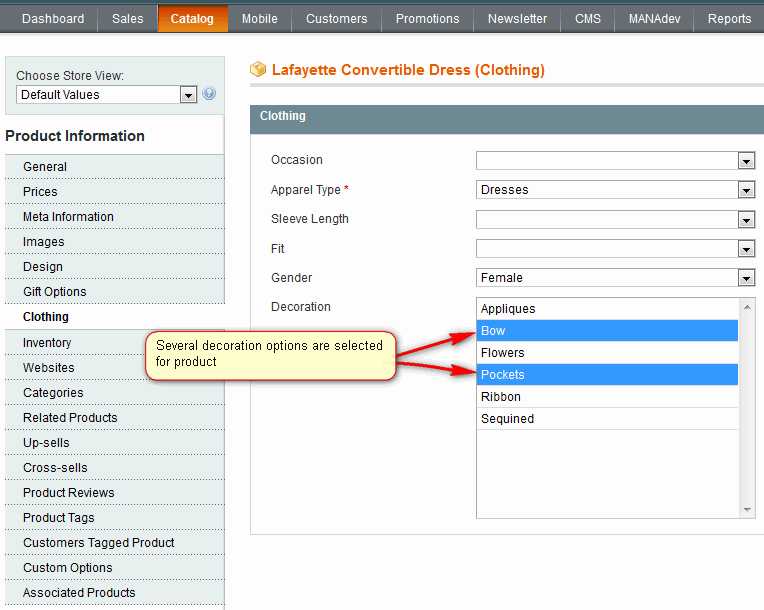
Task: Switch to the Images tab
Action: coord(44,242)
